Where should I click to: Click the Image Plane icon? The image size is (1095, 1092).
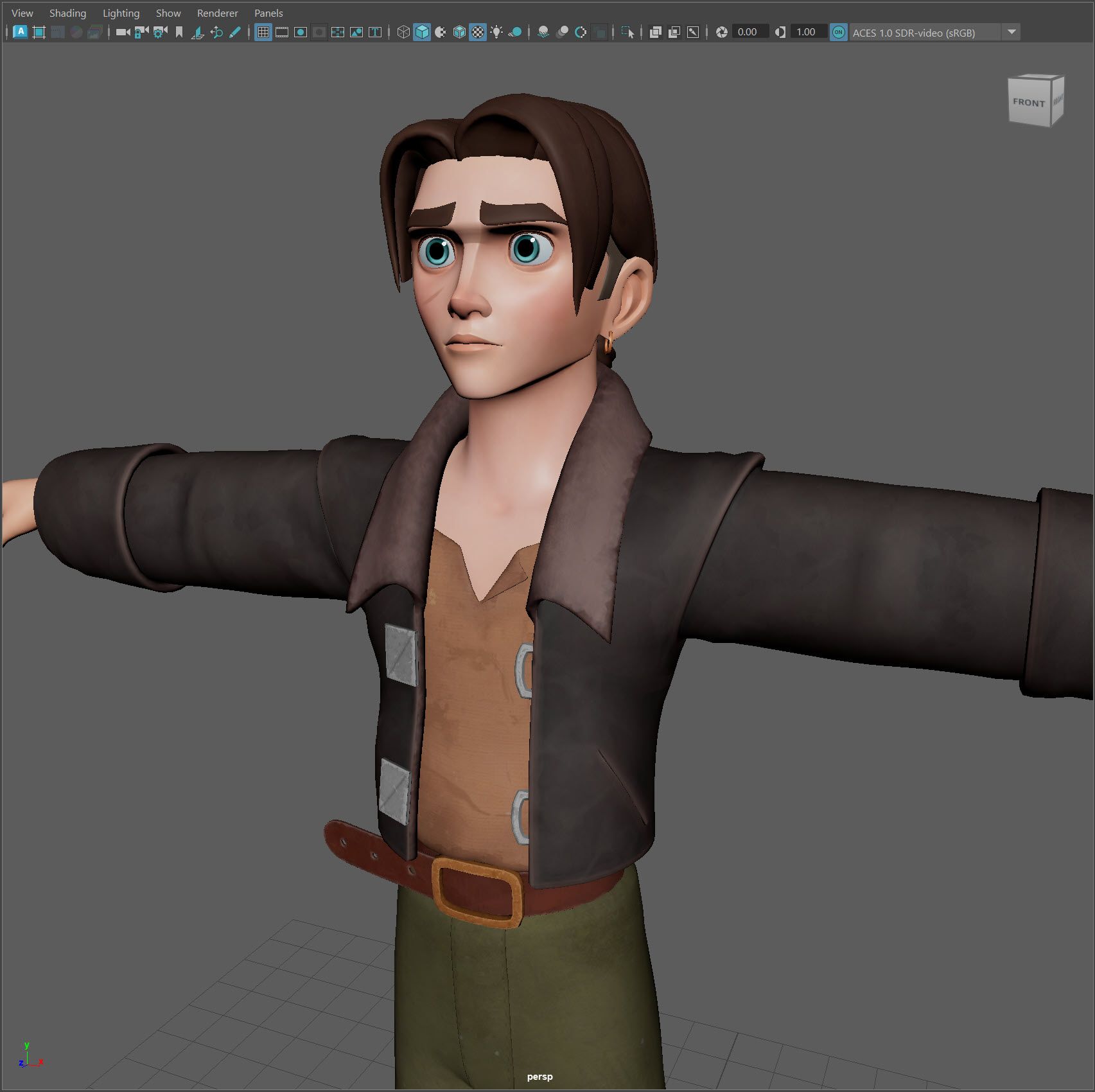[x=198, y=31]
